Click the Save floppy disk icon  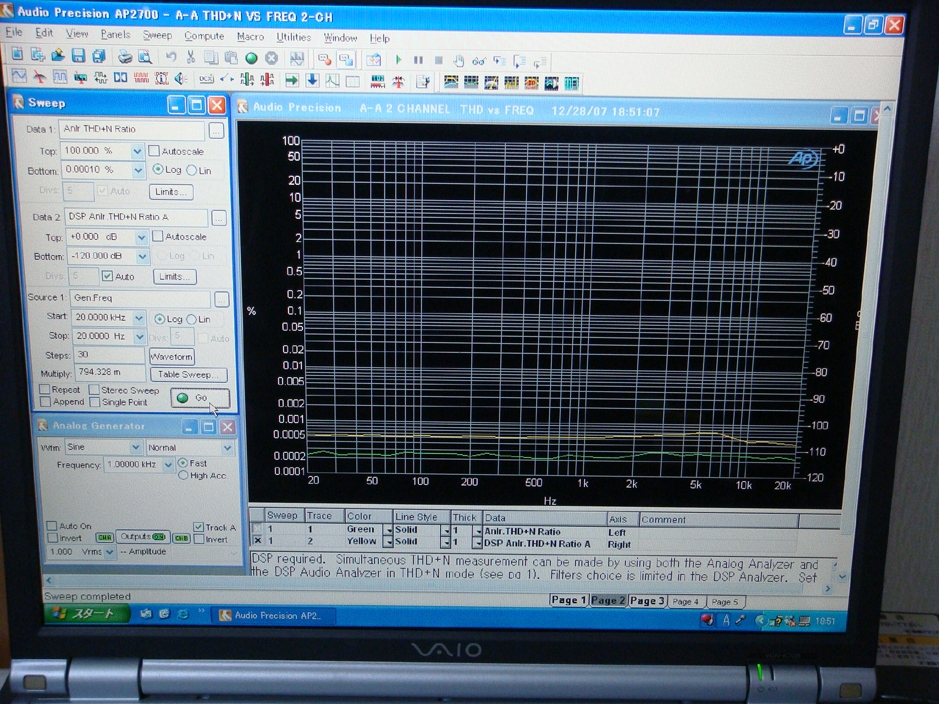coord(78,56)
